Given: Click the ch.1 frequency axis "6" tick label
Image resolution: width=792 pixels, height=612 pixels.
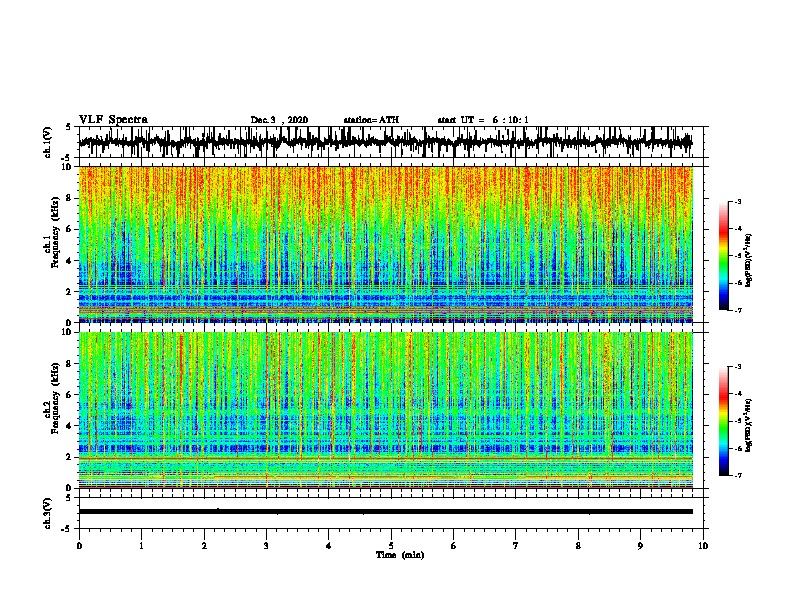Looking at the screenshot, I should tap(69, 229).
